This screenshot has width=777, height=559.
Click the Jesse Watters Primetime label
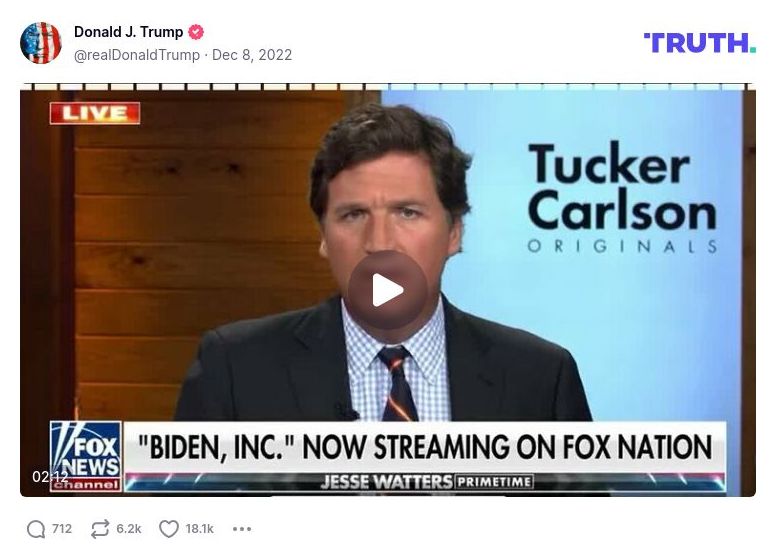coord(427,482)
